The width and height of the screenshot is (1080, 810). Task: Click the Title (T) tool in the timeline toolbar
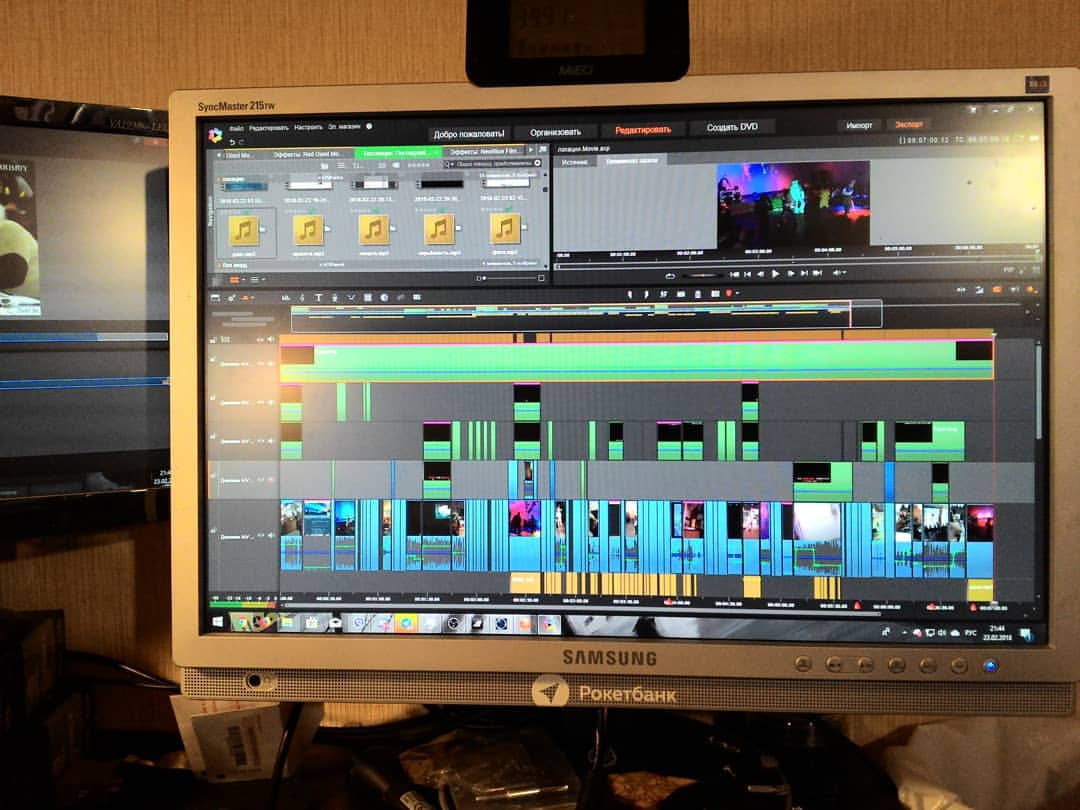tap(318, 298)
